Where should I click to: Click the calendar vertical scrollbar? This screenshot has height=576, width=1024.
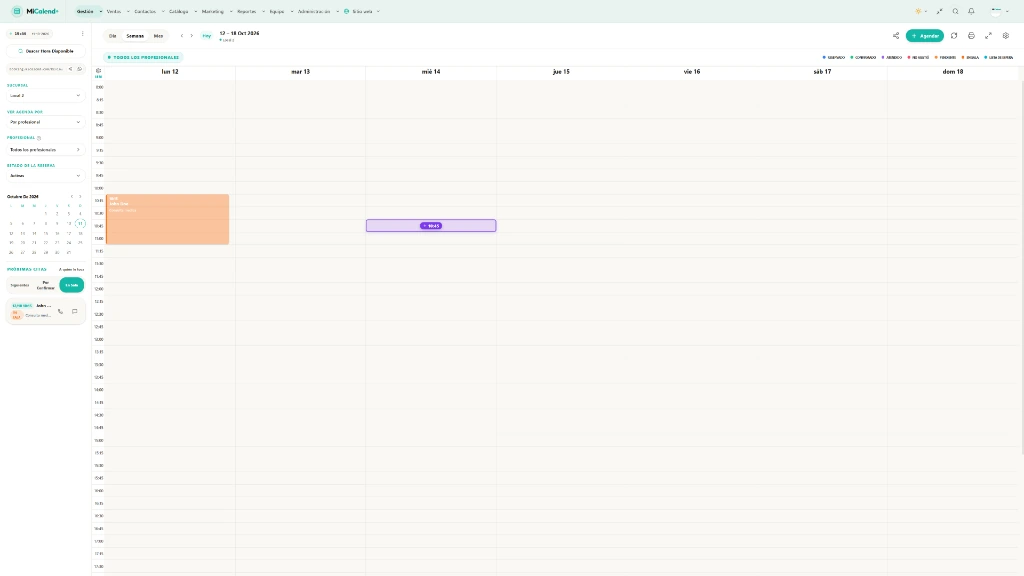[x=1021, y=268]
